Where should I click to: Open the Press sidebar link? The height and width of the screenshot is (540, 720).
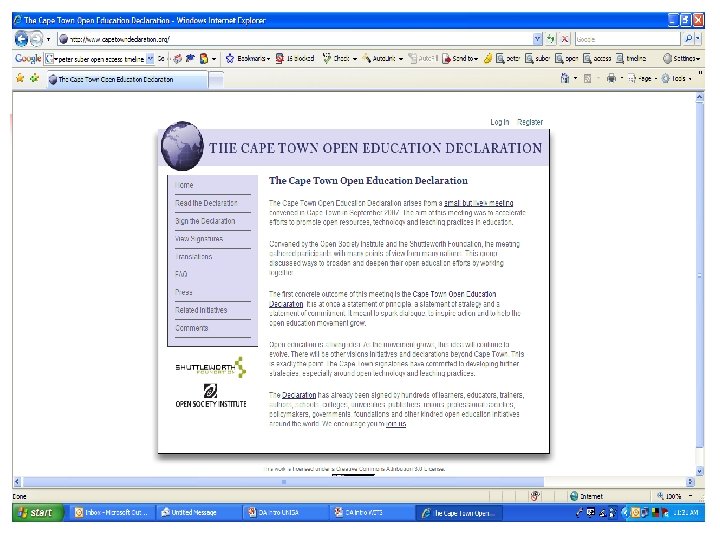184,292
